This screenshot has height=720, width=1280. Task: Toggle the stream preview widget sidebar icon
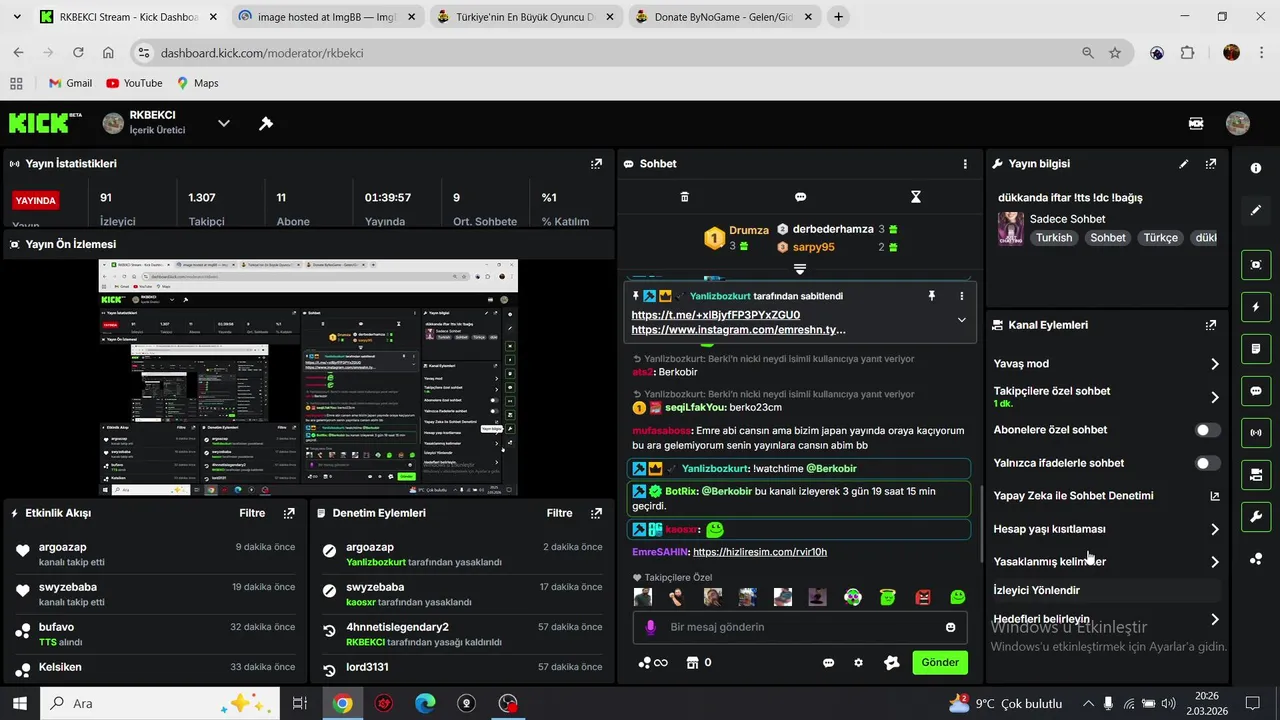1256,264
